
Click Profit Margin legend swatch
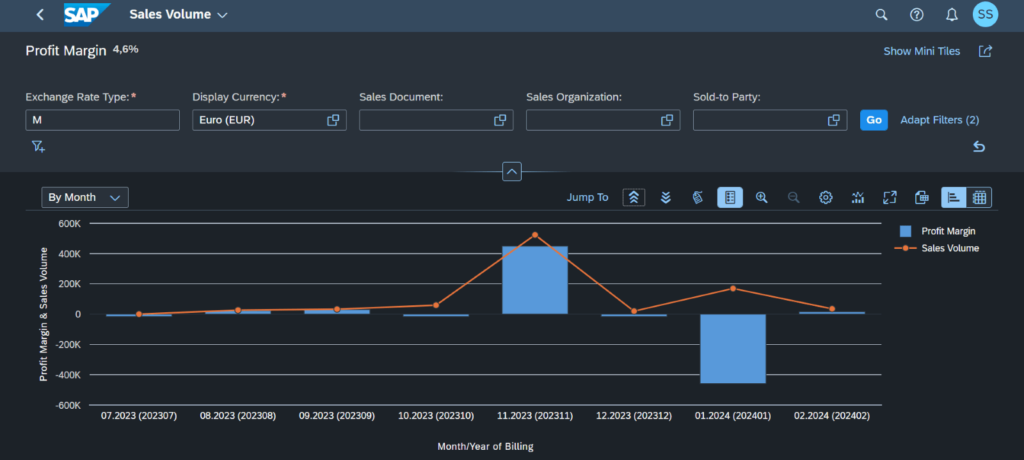[x=905, y=231]
